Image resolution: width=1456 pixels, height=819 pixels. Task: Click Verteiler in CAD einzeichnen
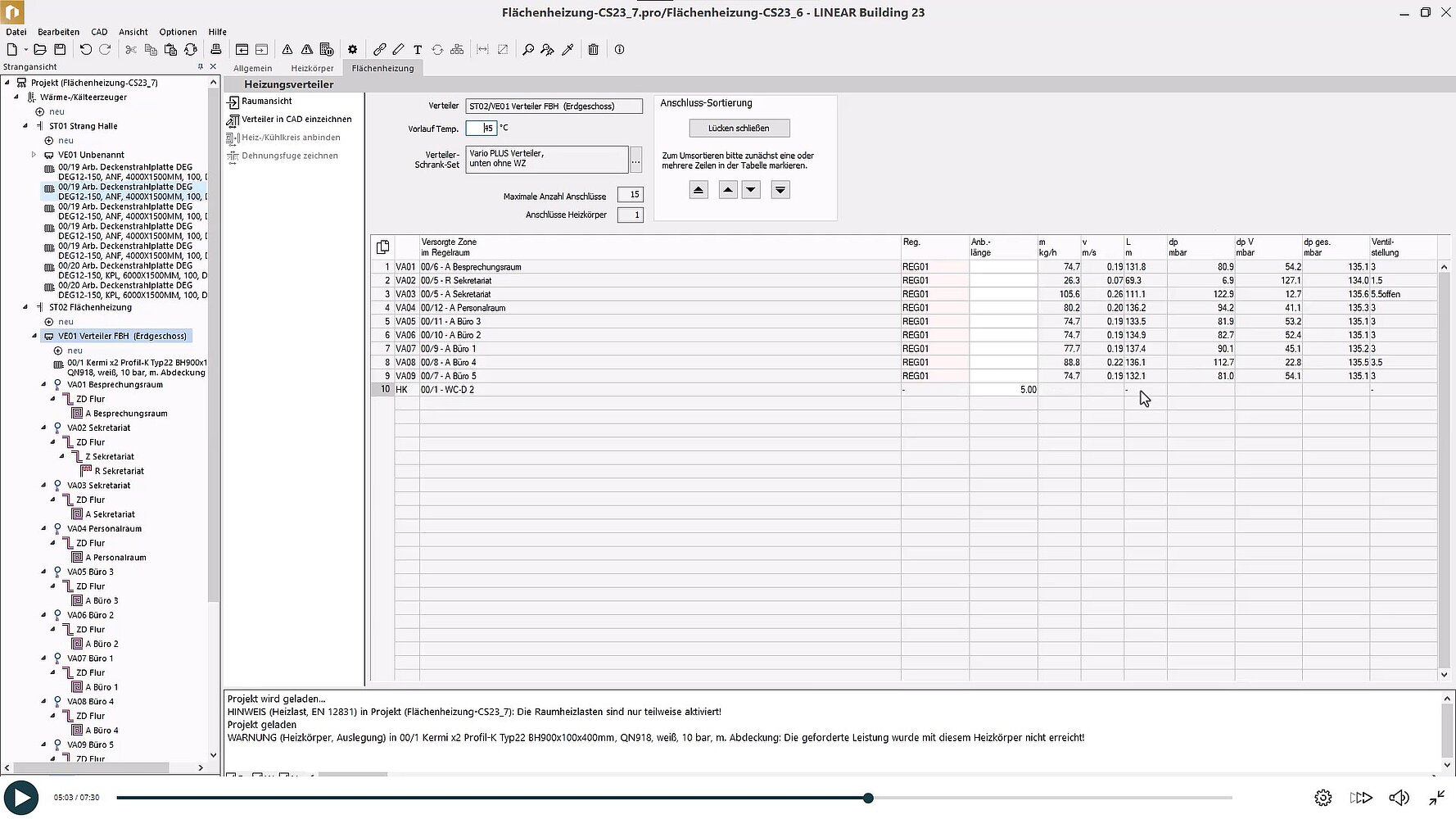pyautogui.click(x=296, y=120)
